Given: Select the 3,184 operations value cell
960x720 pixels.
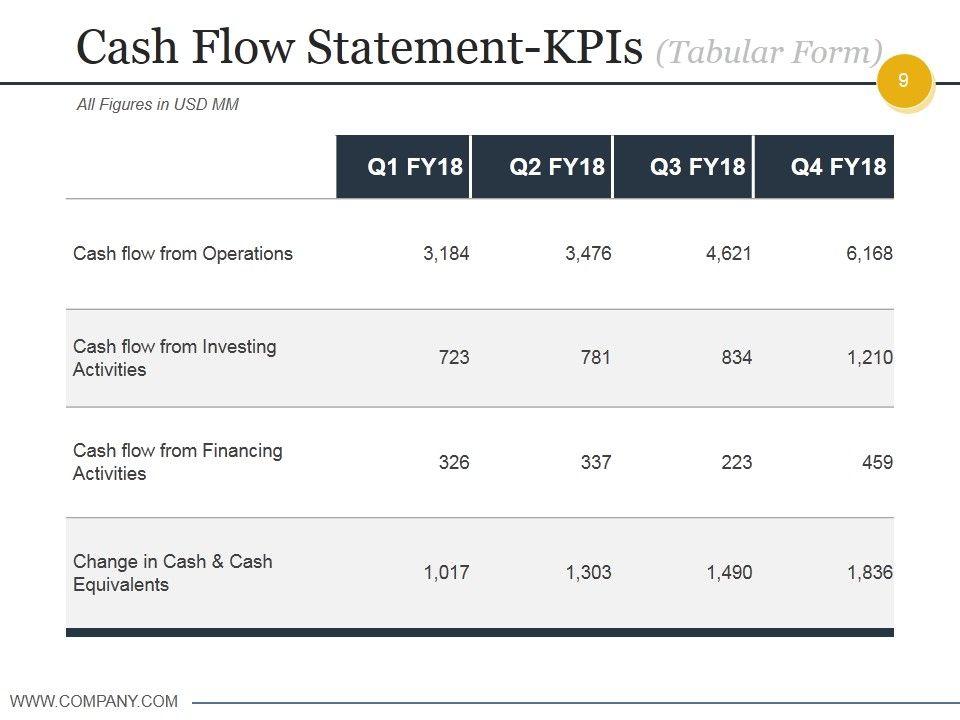Looking at the screenshot, I should click(446, 254).
